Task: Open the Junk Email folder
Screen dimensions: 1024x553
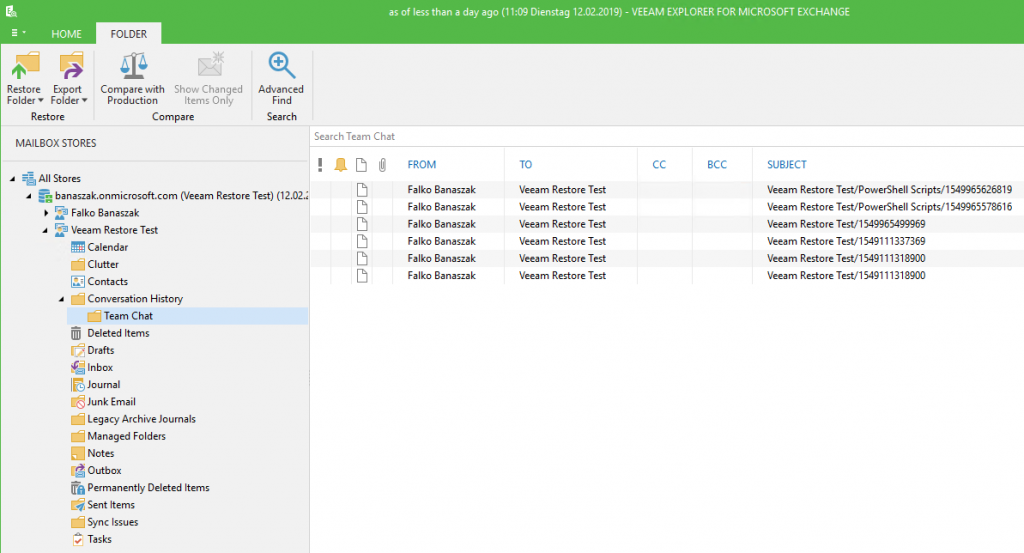Action: point(103,402)
